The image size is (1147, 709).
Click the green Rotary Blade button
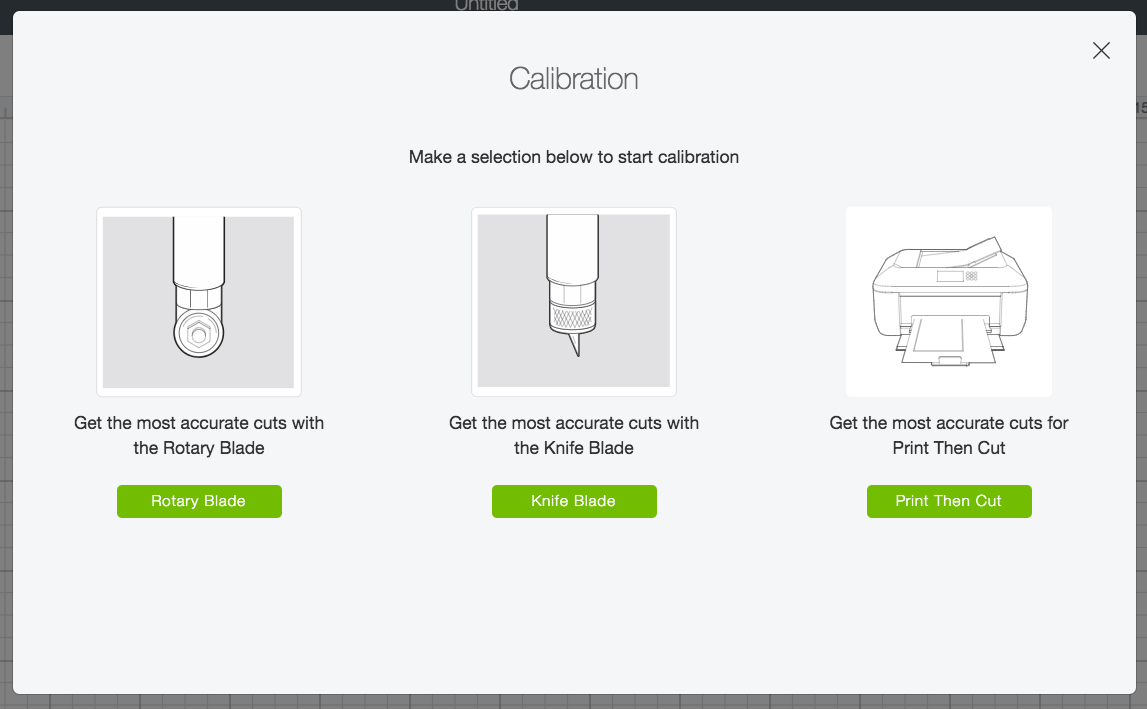click(199, 501)
